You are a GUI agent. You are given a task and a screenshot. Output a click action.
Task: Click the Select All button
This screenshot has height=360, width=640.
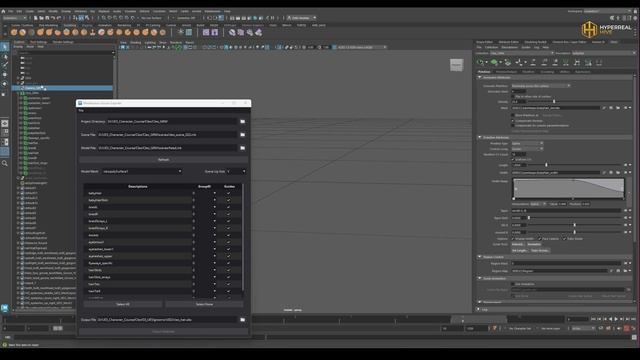click(x=123, y=304)
